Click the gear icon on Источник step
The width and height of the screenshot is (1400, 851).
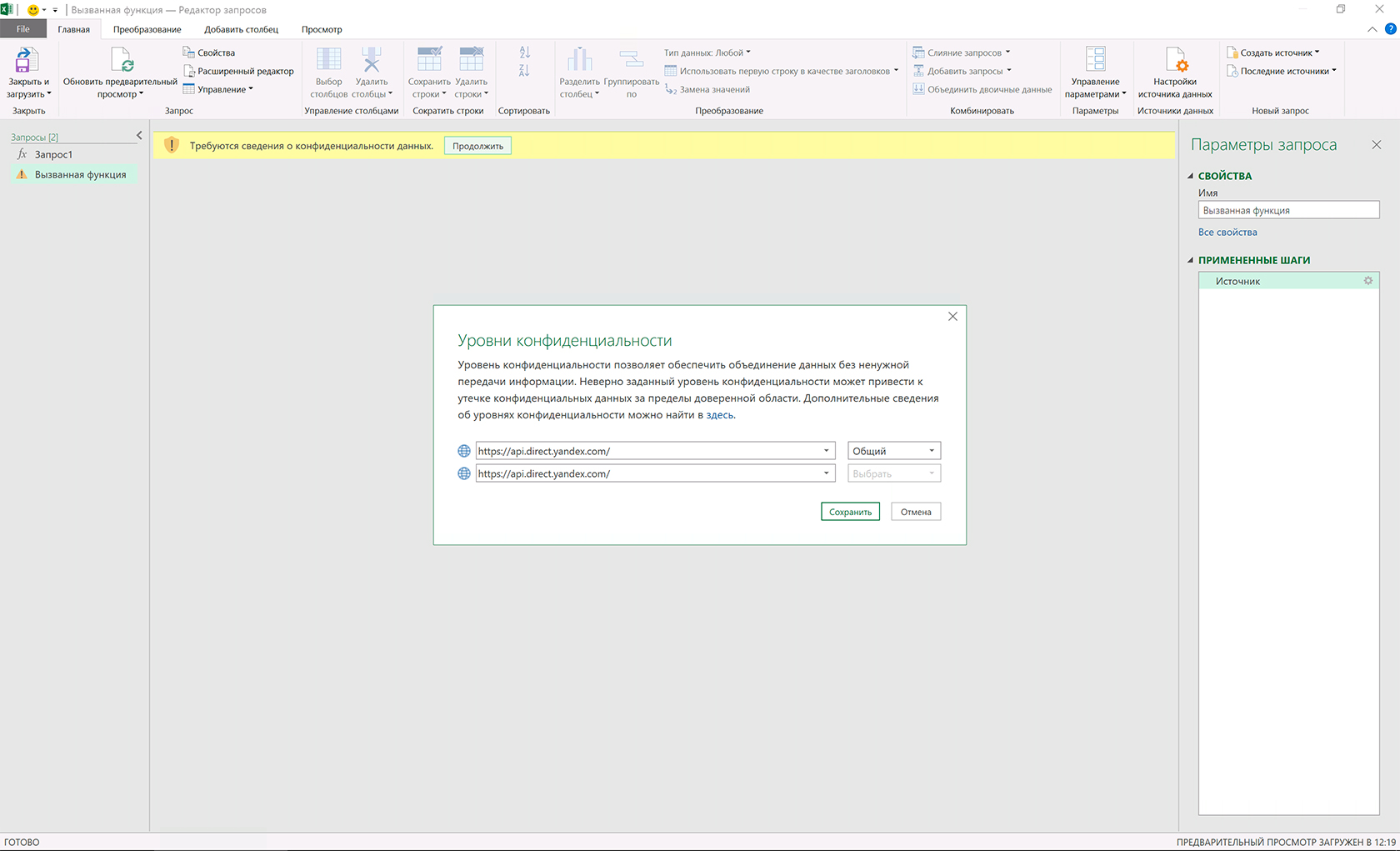[x=1367, y=281]
